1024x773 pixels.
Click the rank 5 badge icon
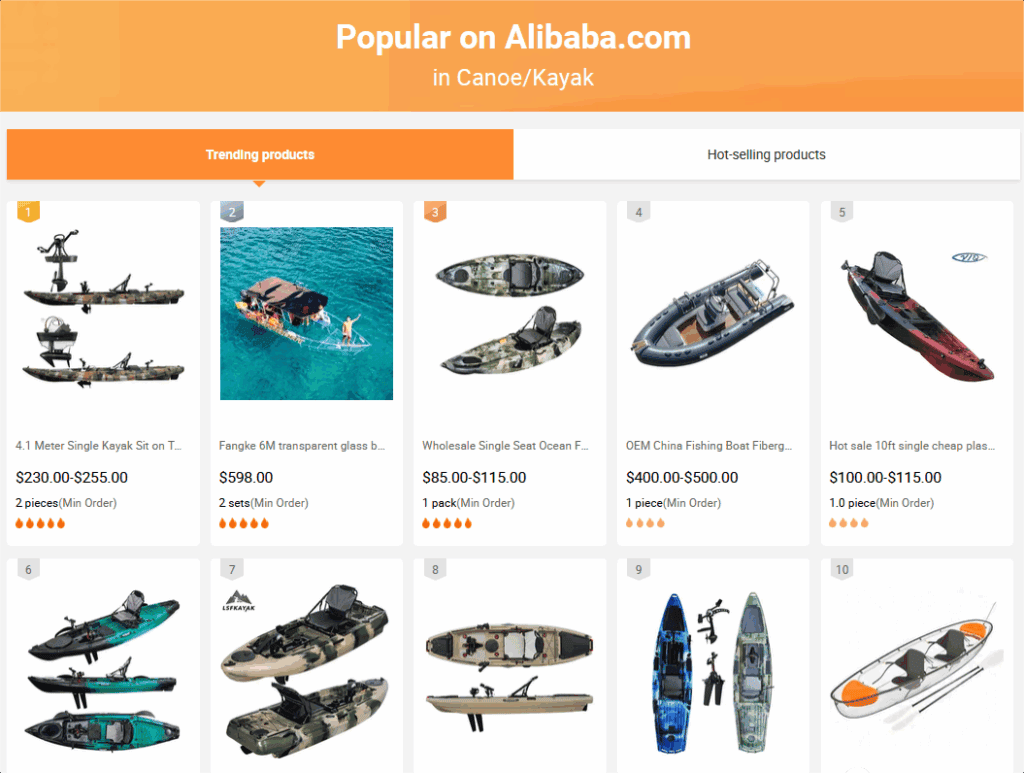(x=842, y=212)
